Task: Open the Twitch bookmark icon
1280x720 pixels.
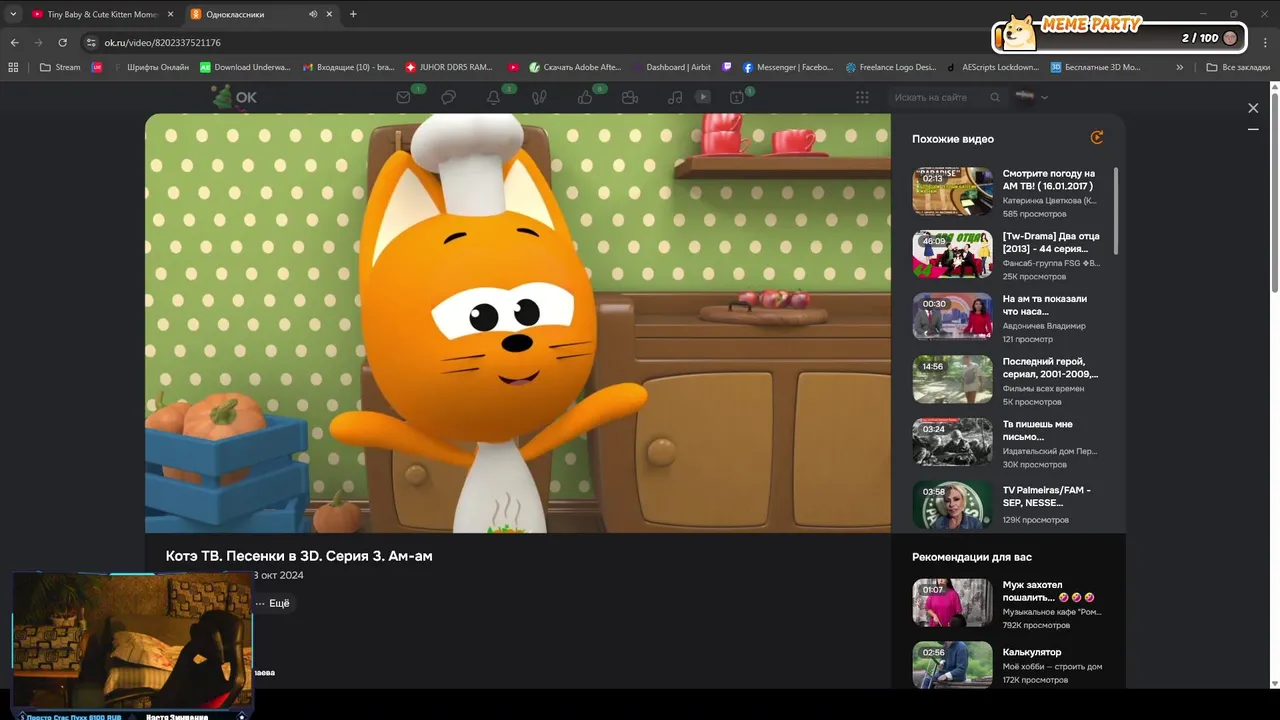Action: click(727, 67)
